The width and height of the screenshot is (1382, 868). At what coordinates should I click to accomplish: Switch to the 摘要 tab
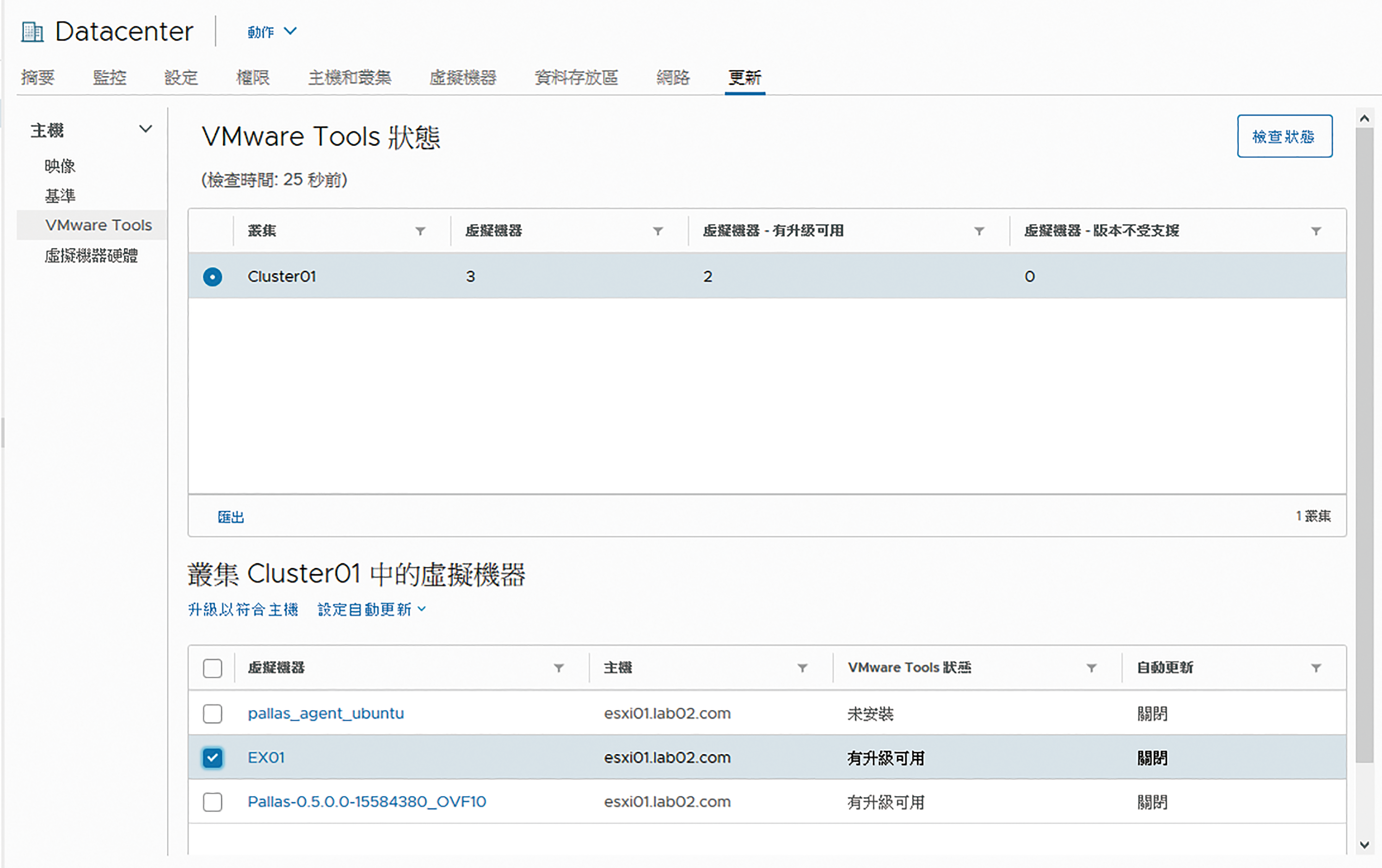pyautogui.click(x=38, y=78)
